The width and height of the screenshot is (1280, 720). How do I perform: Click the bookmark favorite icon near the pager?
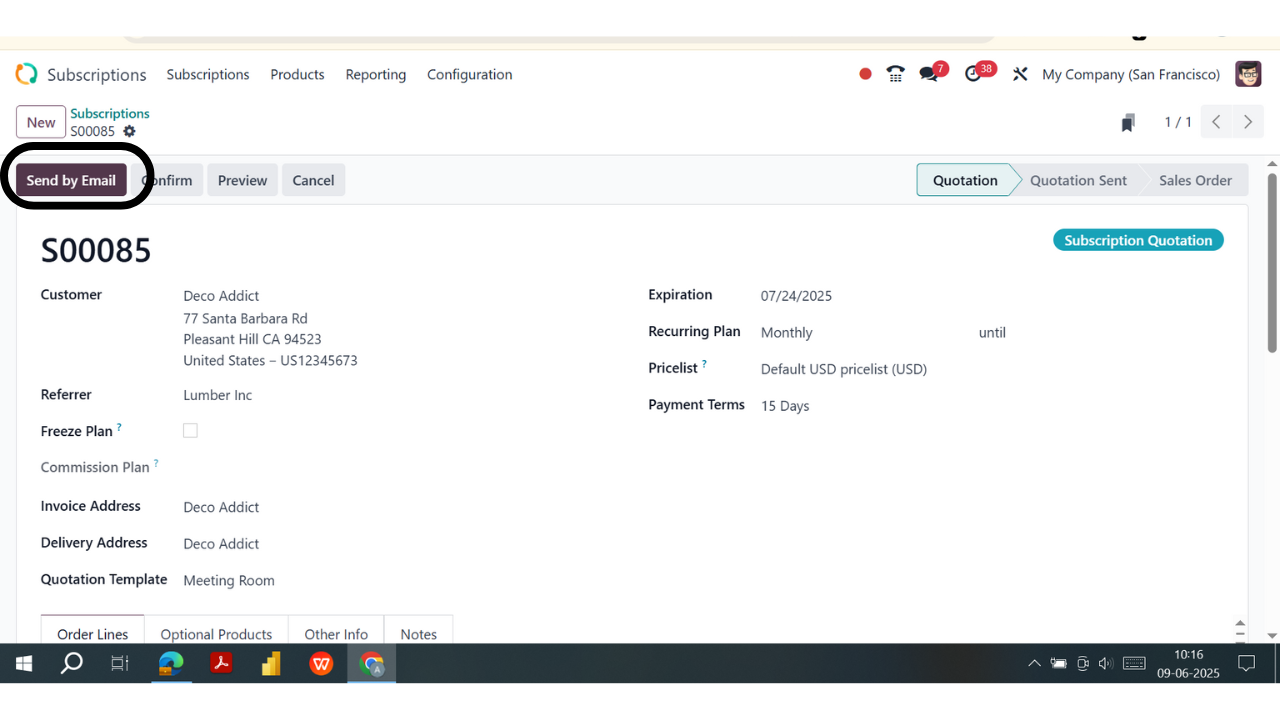[x=1127, y=121]
